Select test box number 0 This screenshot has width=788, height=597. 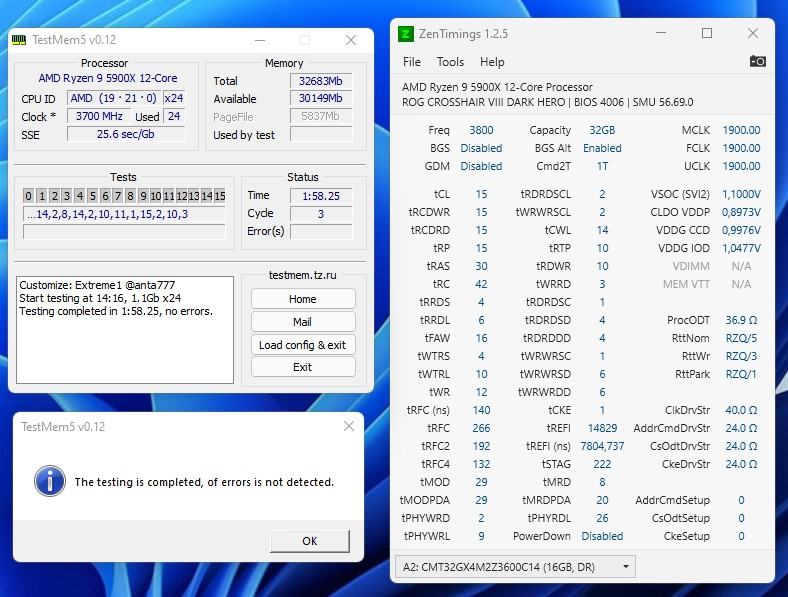click(x=28, y=195)
